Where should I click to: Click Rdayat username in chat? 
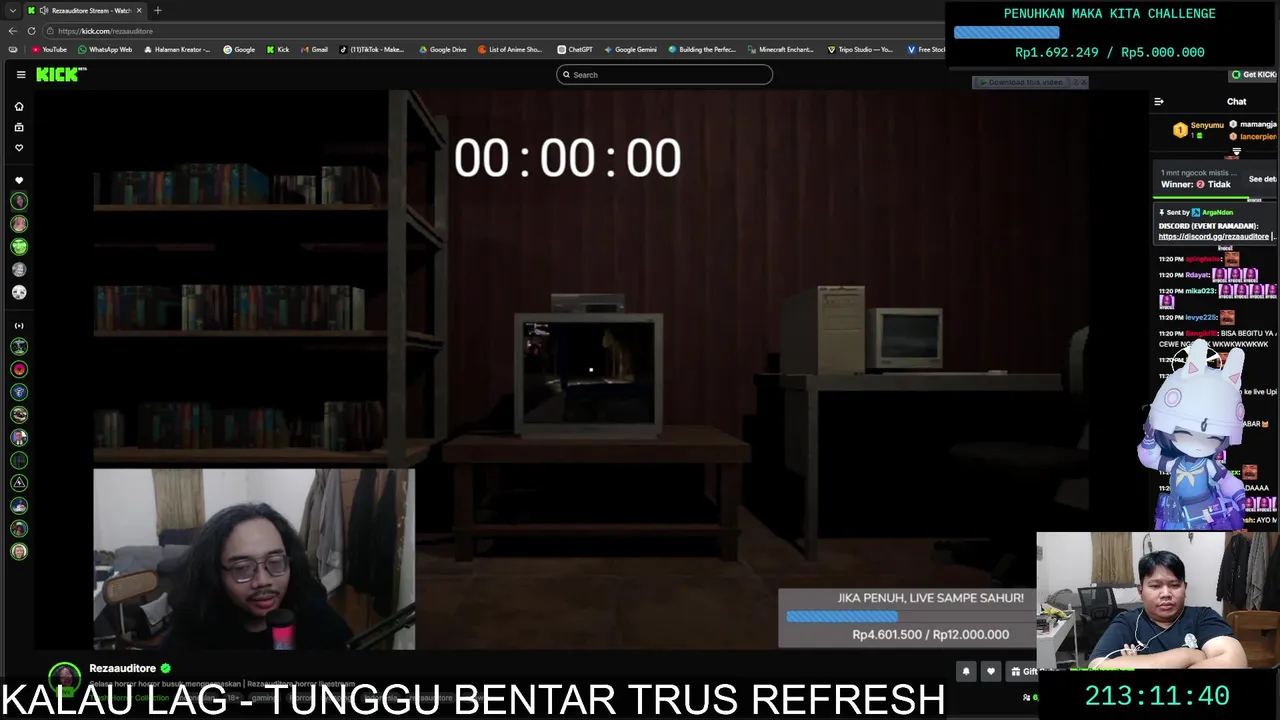point(1198,275)
